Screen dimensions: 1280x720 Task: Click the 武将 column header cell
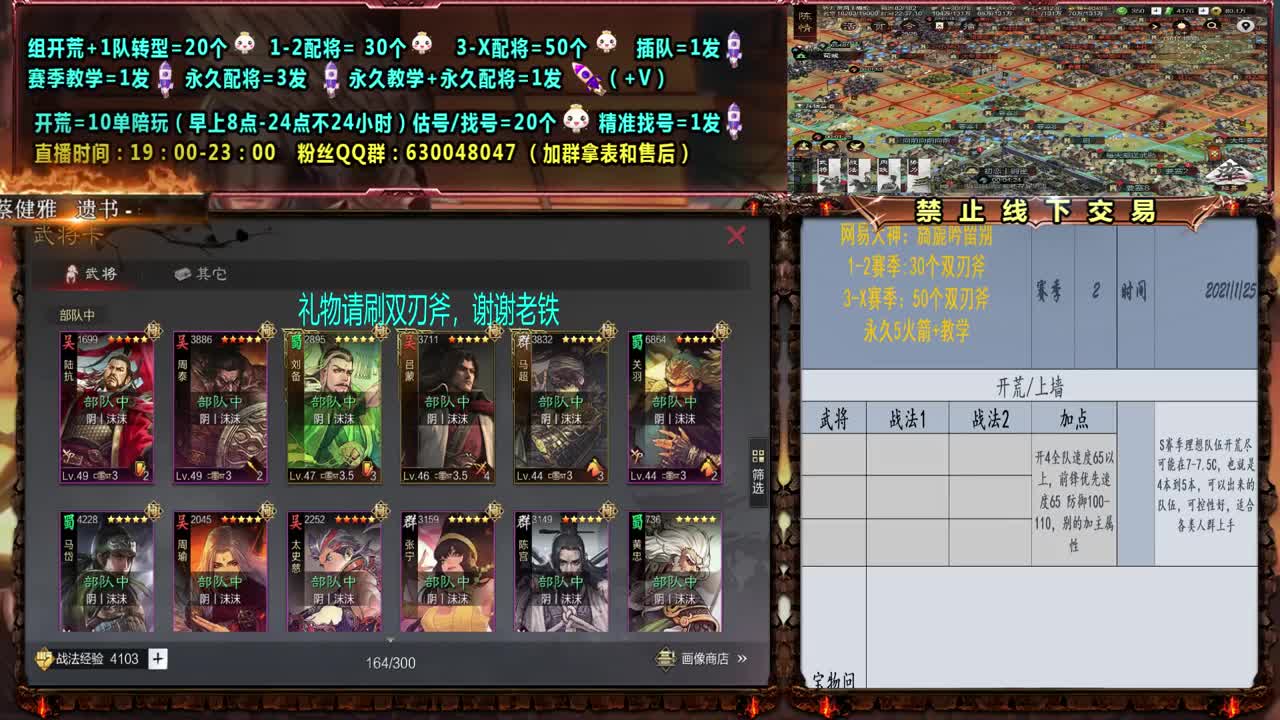833,418
